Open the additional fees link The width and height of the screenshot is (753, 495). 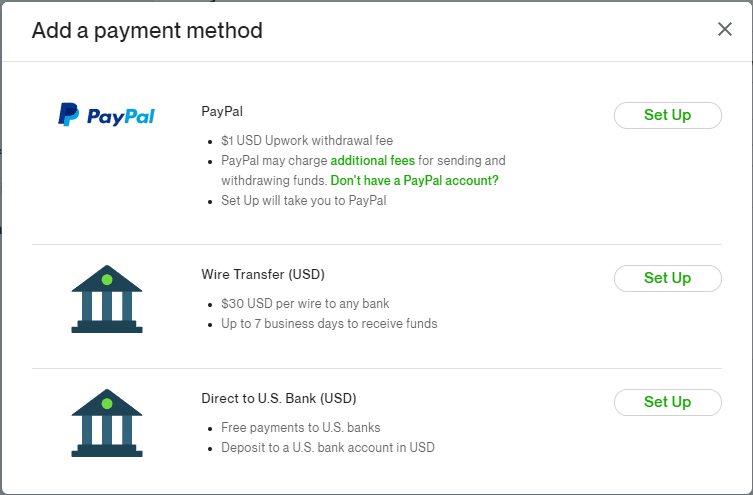click(x=372, y=160)
